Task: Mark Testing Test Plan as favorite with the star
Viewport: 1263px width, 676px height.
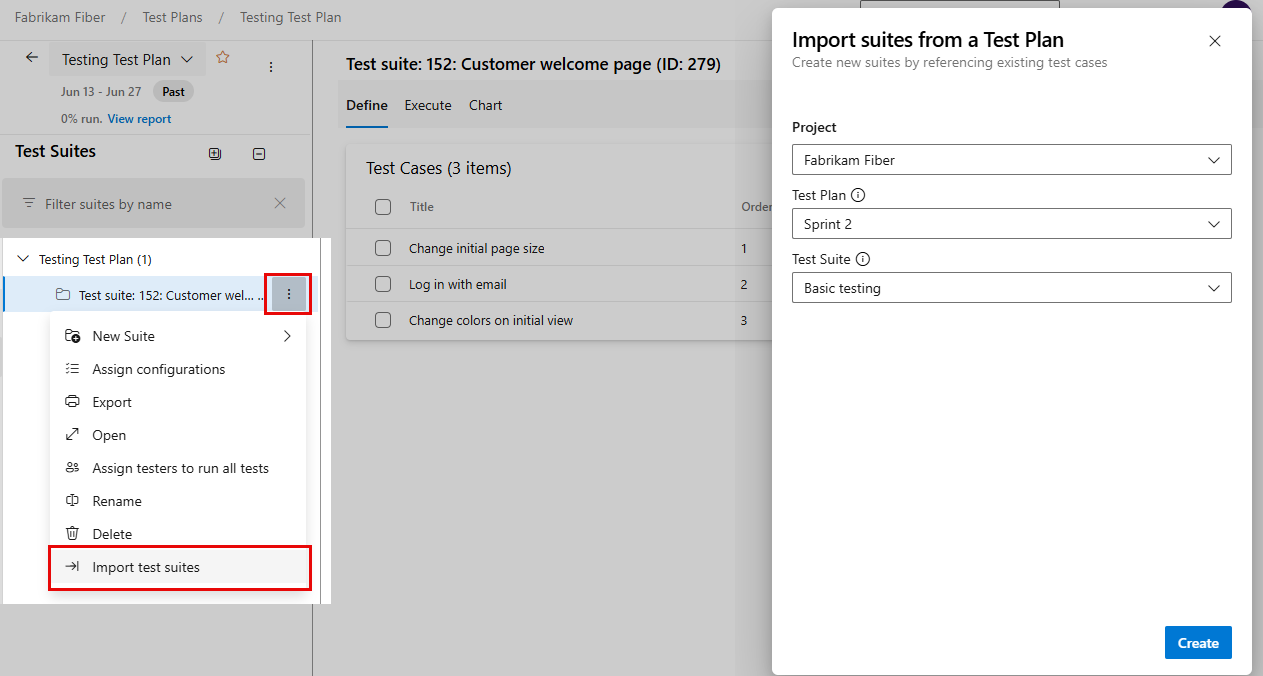Action: [222, 58]
